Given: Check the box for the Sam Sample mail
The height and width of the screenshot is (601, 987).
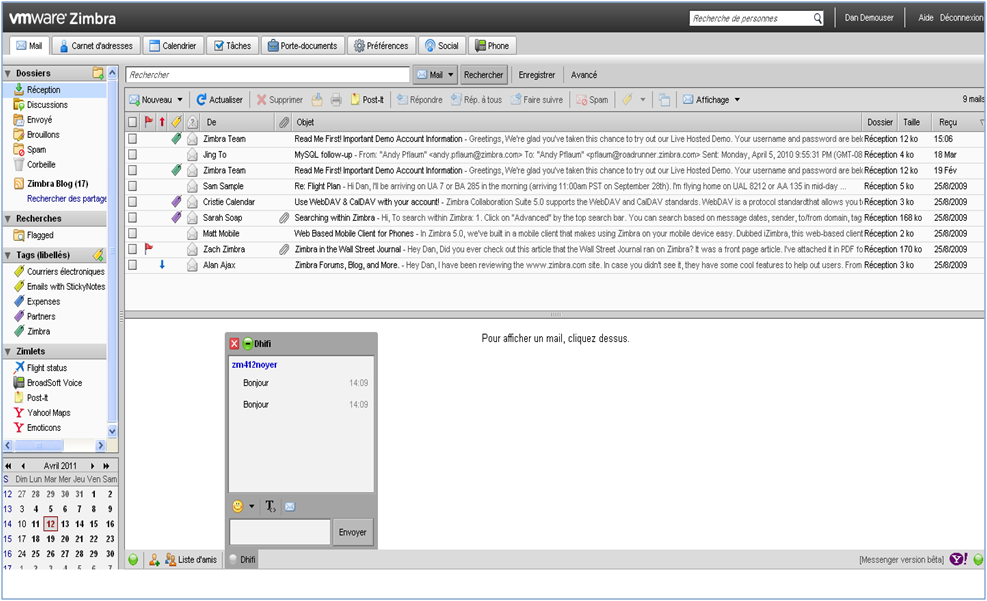Looking at the screenshot, I should tap(132, 186).
